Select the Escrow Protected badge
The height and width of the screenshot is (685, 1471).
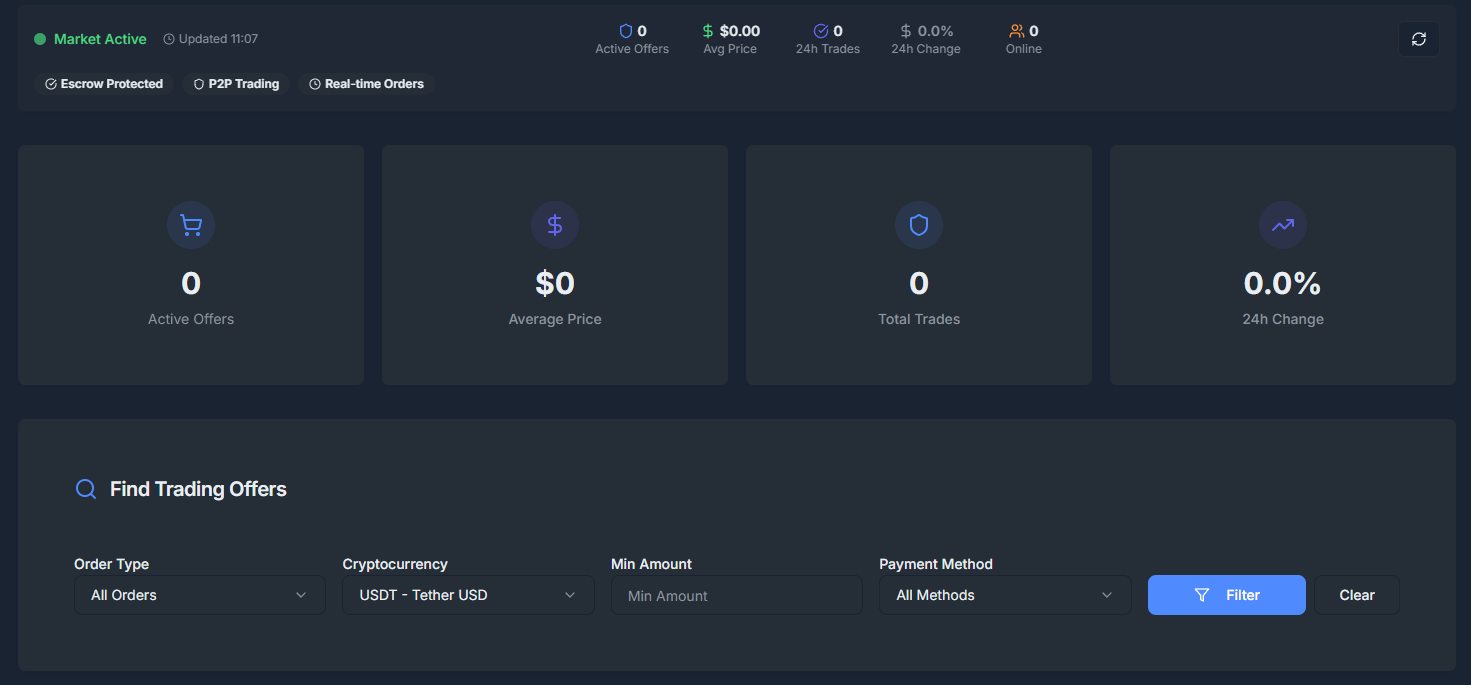(104, 84)
